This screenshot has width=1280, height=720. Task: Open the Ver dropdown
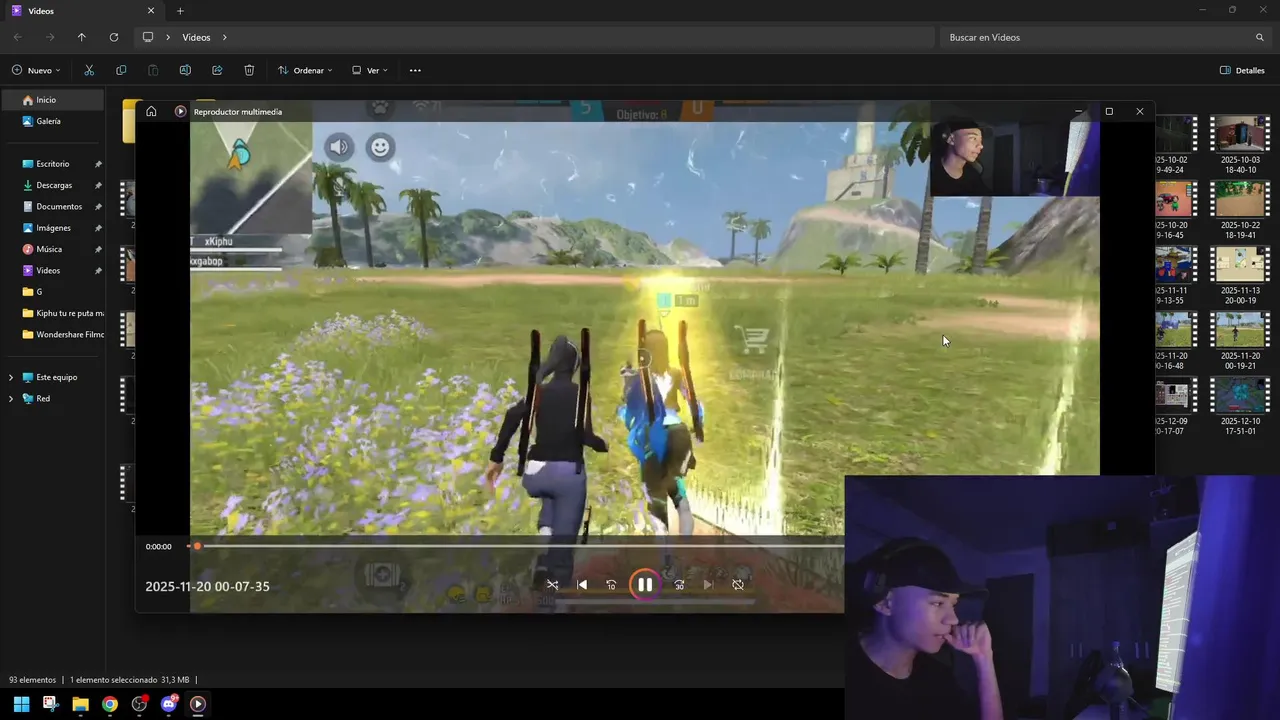(370, 70)
